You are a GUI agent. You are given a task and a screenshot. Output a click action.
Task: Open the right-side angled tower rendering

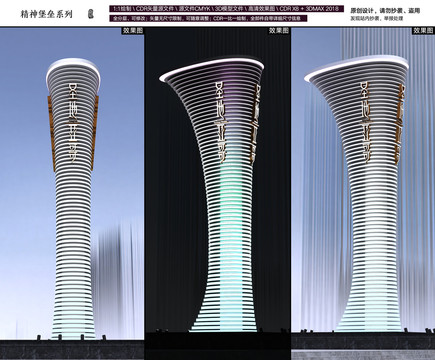(x=363, y=194)
